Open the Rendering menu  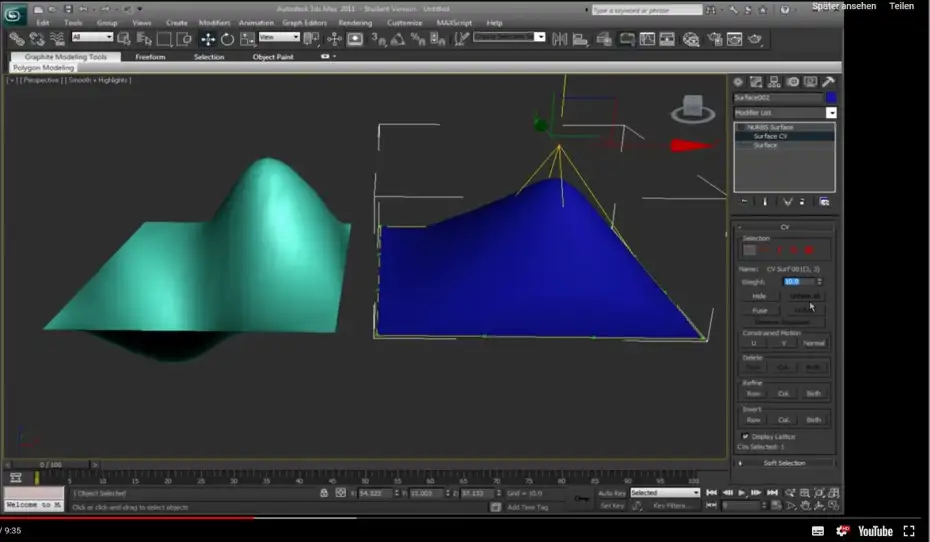(355, 23)
